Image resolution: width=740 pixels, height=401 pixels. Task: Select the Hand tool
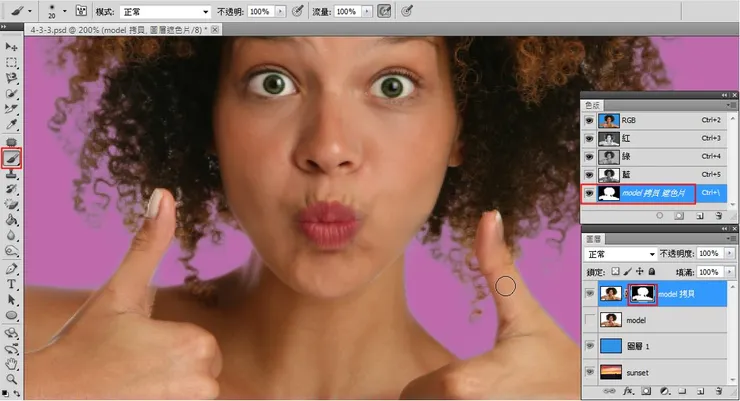[x=11, y=364]
